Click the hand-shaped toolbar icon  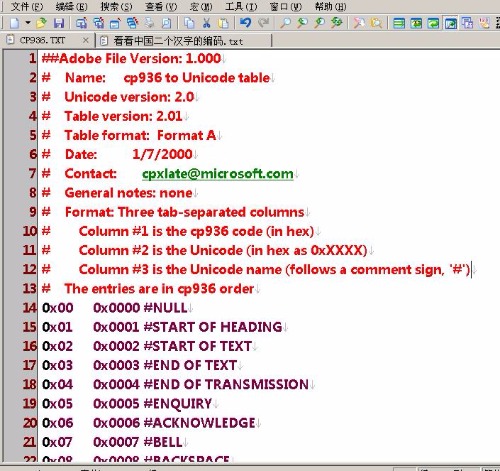484,23
